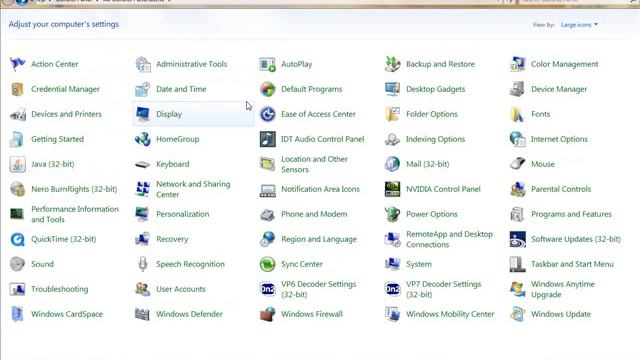Click the Java (32-bit) icon
The width and height of the screenshot is (640, 360).
pos(18,164)
